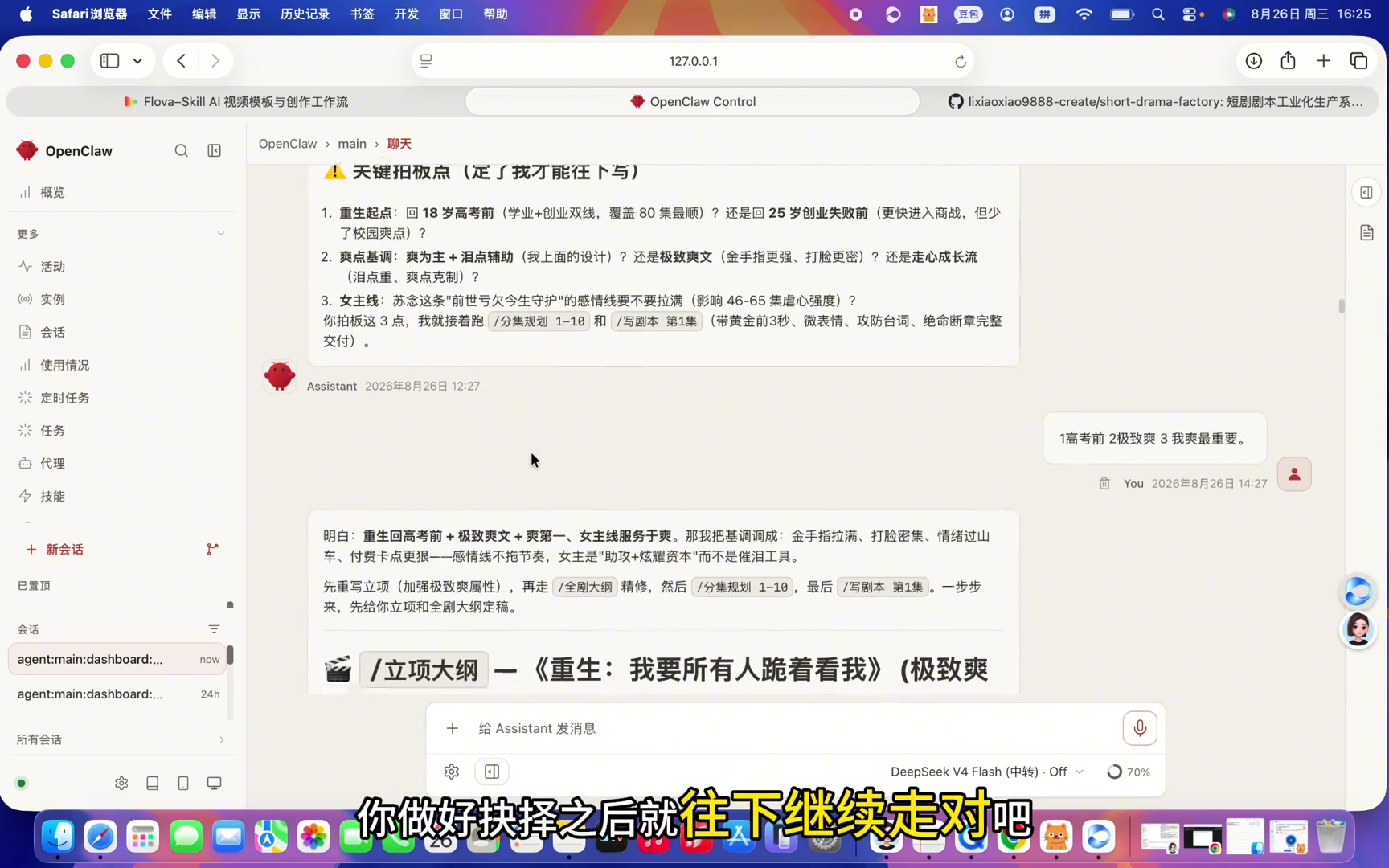Select the agent:main:dashboard session marked 24h

[x=118, y=694]
